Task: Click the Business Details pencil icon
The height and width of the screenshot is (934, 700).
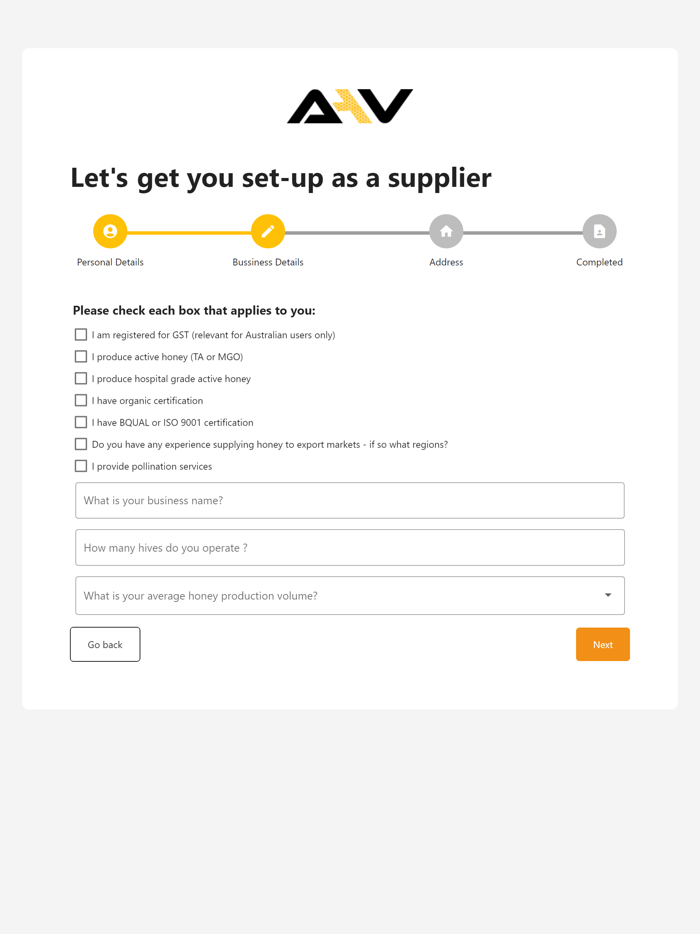Action: [268, 231]
